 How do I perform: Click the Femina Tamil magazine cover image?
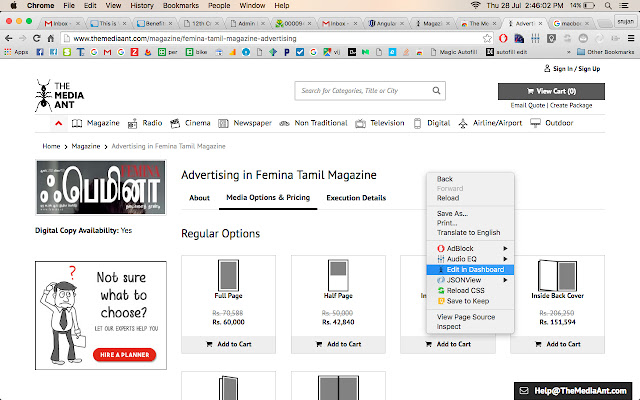pos(101,187)
